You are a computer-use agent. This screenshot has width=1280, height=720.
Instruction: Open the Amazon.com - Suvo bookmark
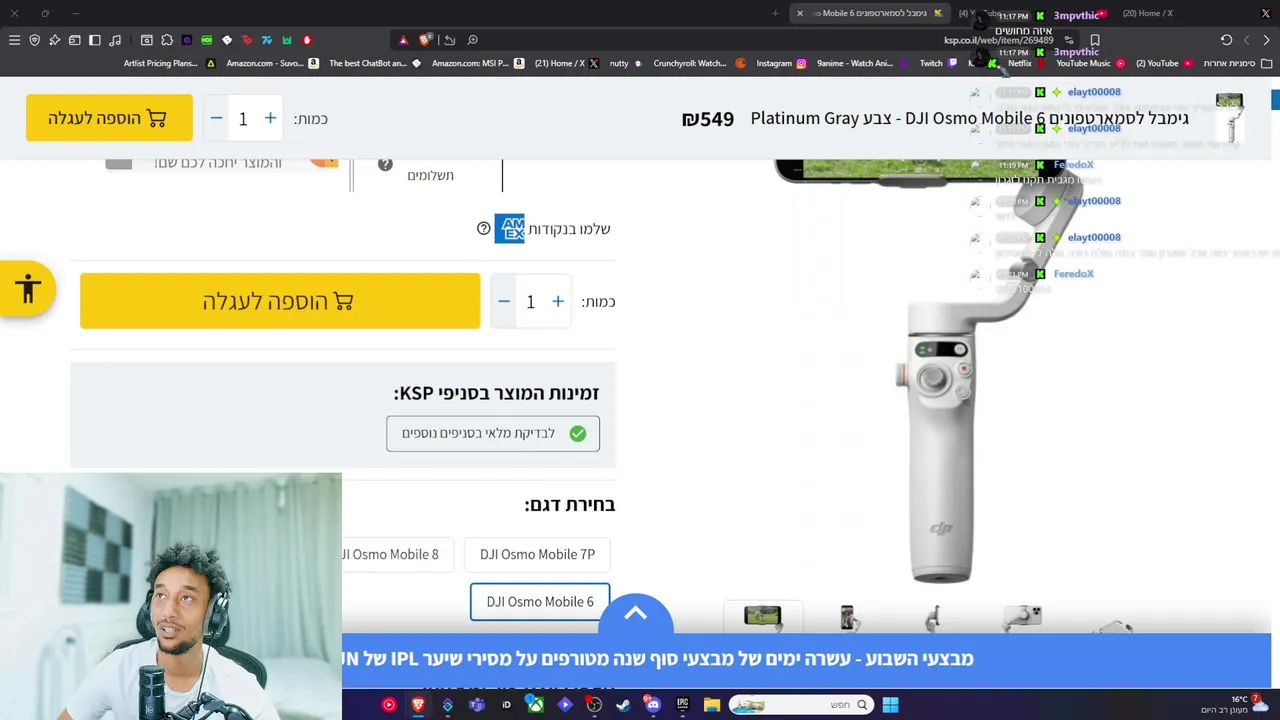point(272,63)
